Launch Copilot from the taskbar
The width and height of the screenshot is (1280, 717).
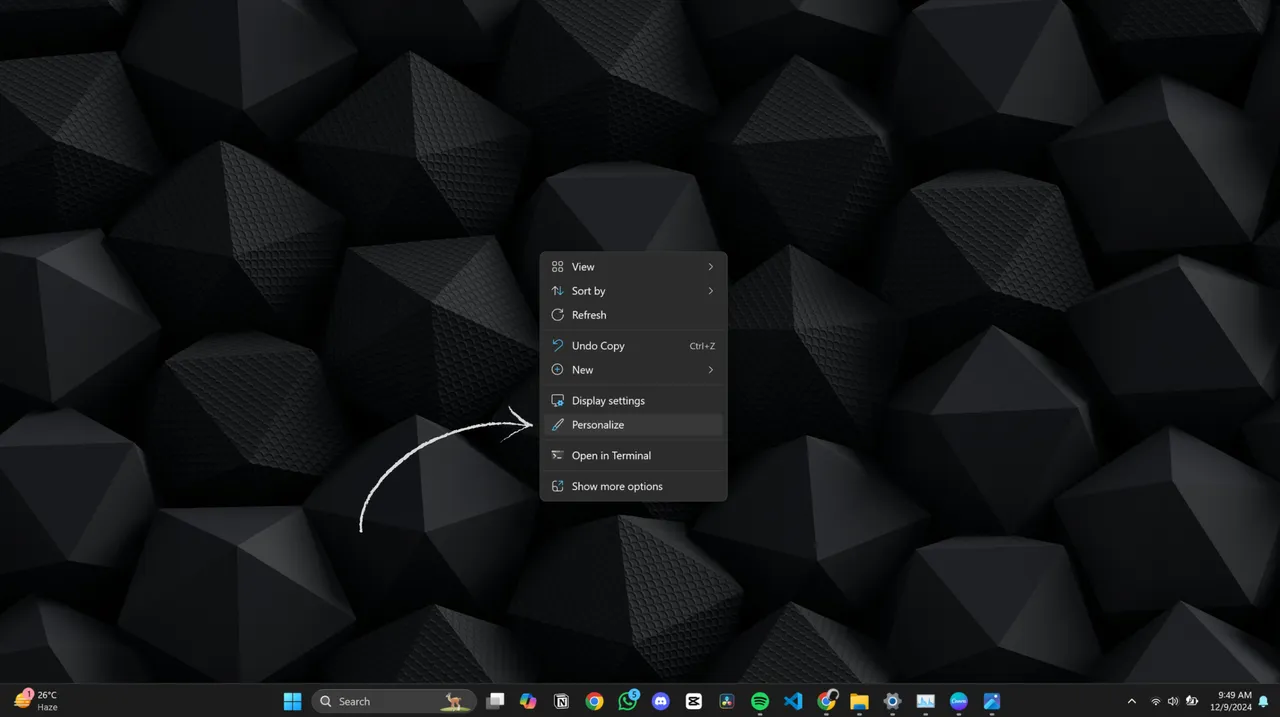(528, 701)
